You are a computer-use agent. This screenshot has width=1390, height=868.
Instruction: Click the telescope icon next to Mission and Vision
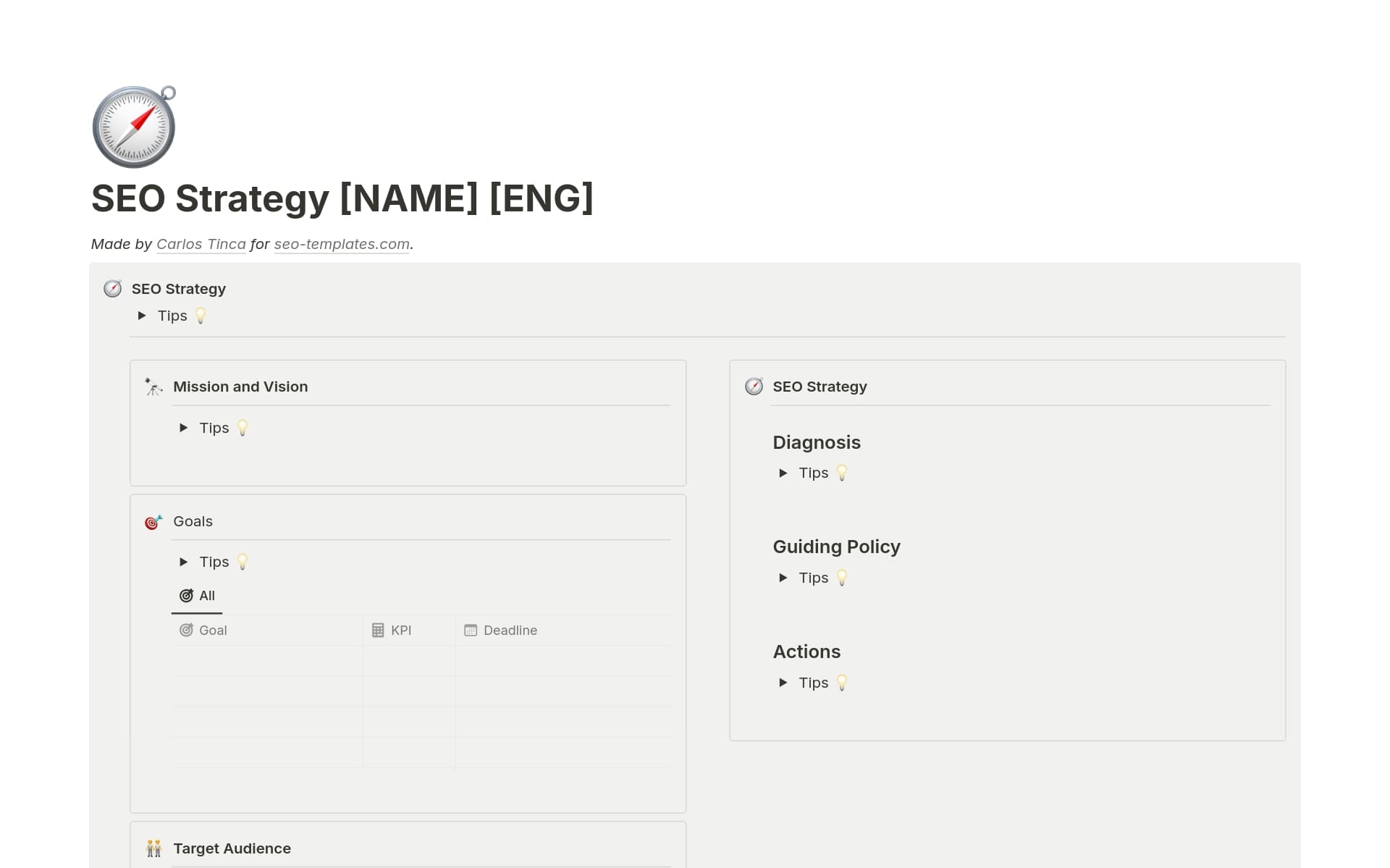tap(153, 387)
